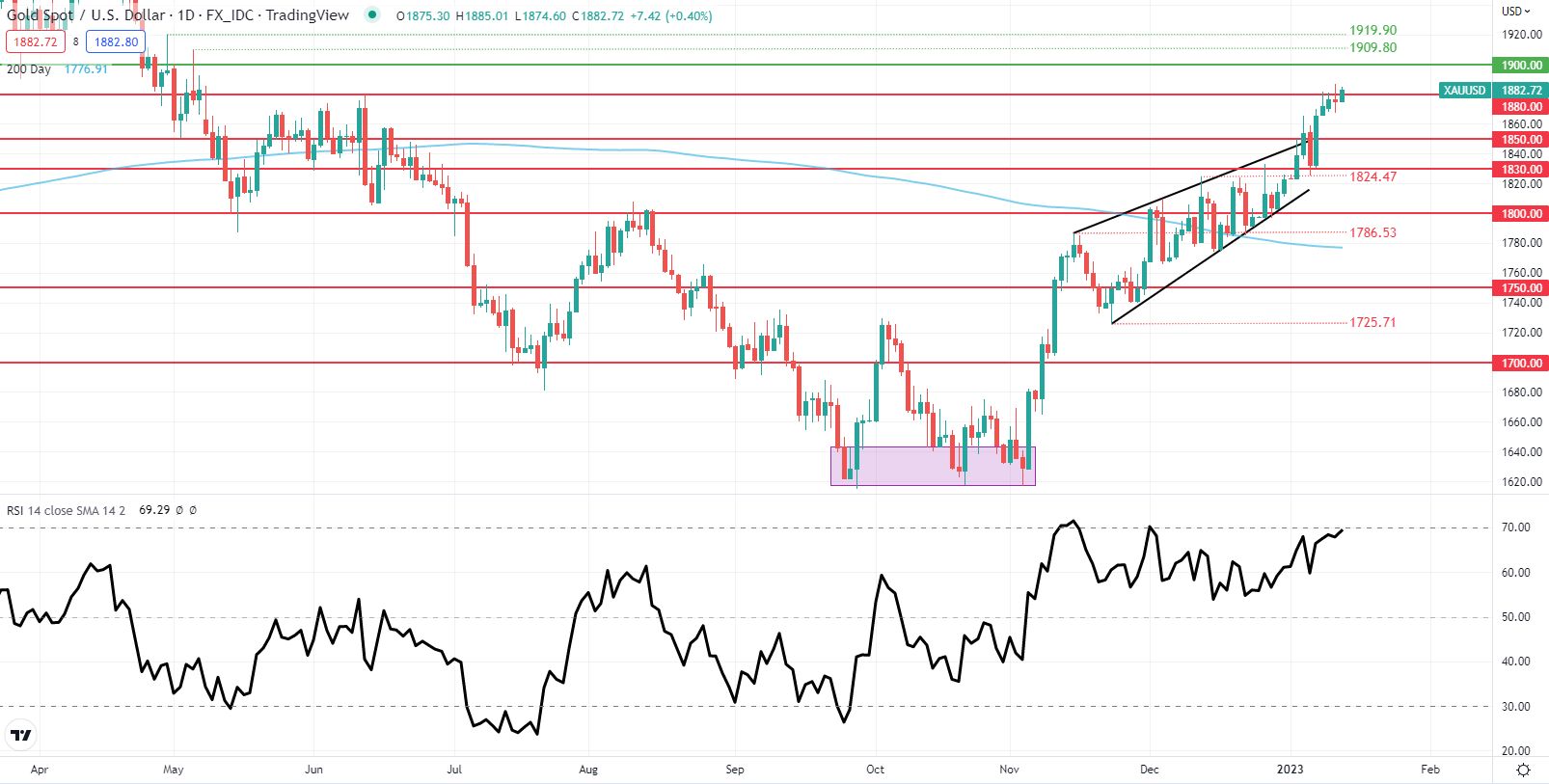The image size is (1549, 784).
Task: Click the open price O1875.30
Action: pyautogui.click(x=423, y=16)
